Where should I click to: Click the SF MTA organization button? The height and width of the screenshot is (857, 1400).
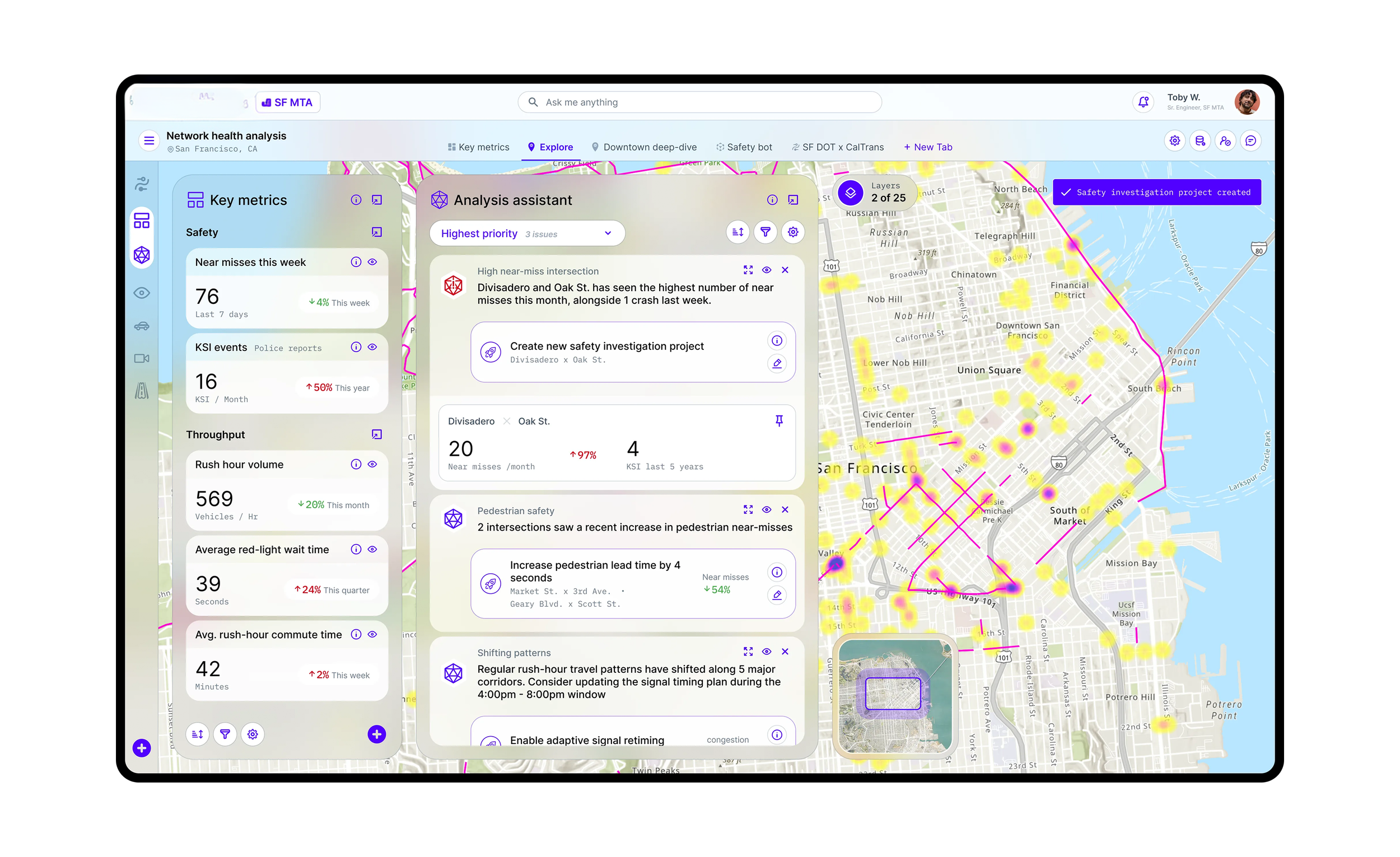point(287,102)
